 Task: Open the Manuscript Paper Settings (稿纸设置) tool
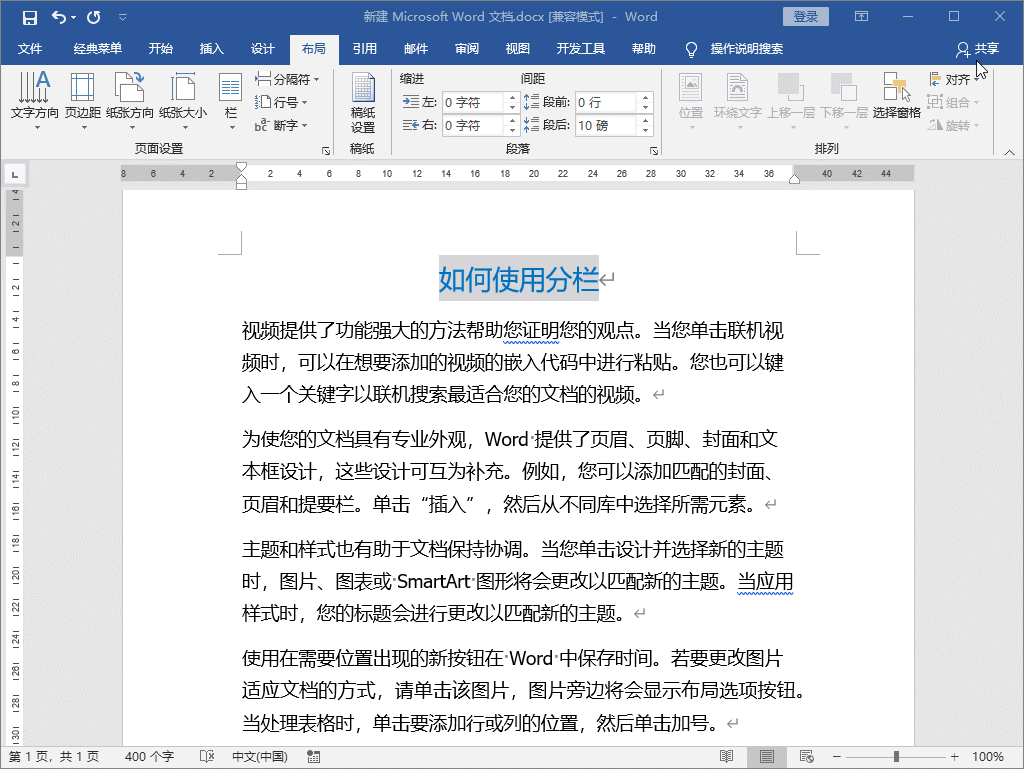coord(363,105)
